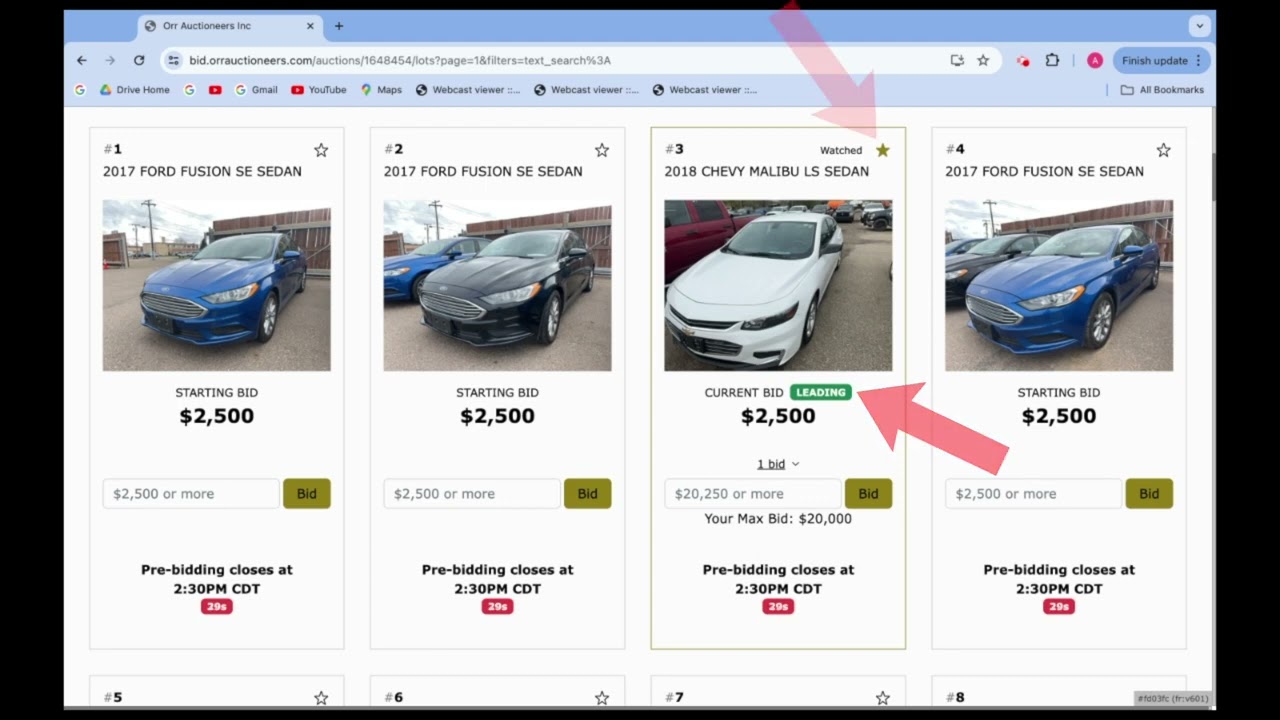Unwatch lot #3 Chevy Malibu star
This screenshot has width=1280, height=720.
coord(882,150)
